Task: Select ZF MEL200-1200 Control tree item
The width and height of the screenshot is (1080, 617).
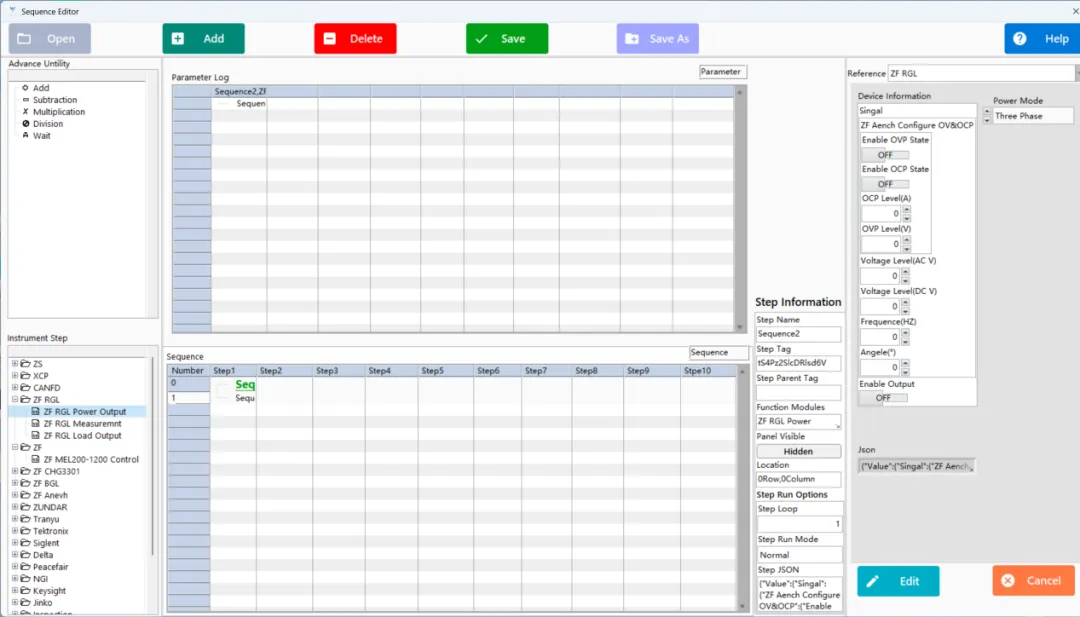Action: [x=91, y=459]
